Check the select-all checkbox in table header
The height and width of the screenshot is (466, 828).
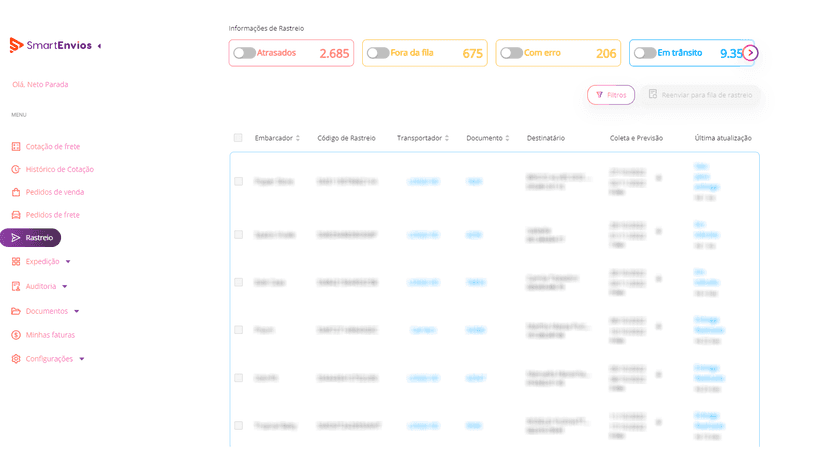[x=238, y=138]
